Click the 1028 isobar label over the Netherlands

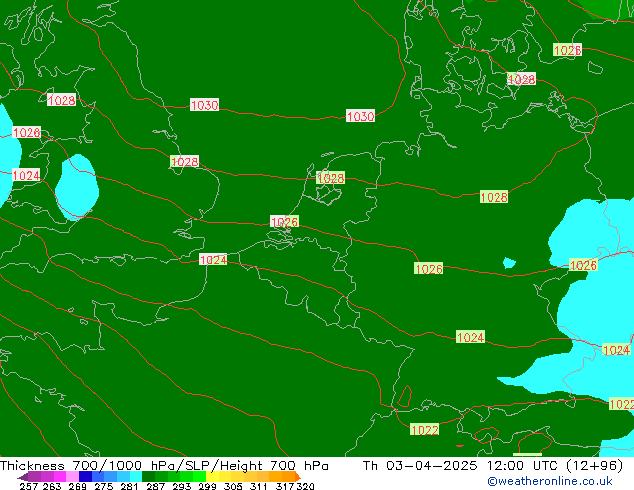pos(330,178)
